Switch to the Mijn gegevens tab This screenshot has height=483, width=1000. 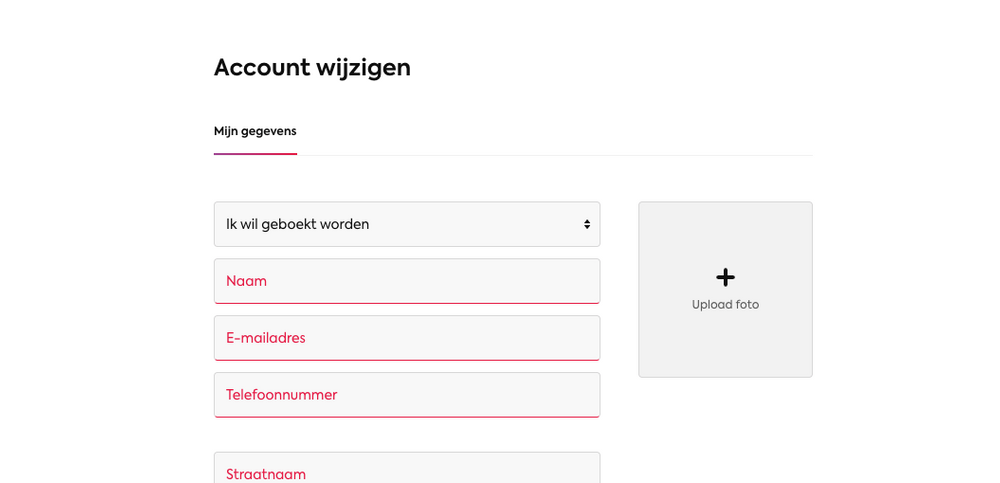(x=255, y=131)
